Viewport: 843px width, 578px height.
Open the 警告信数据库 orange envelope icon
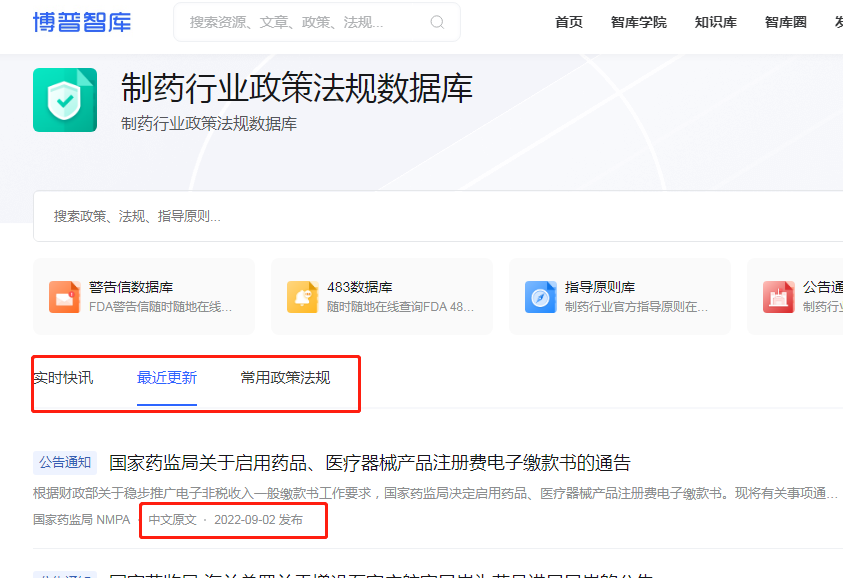pos(65,296)
